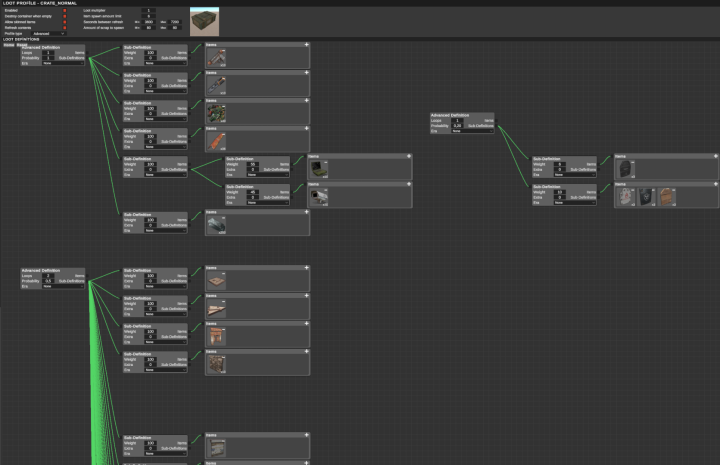Edit the probability 0.26 field

pyautogui.click(x=457, y=126)
